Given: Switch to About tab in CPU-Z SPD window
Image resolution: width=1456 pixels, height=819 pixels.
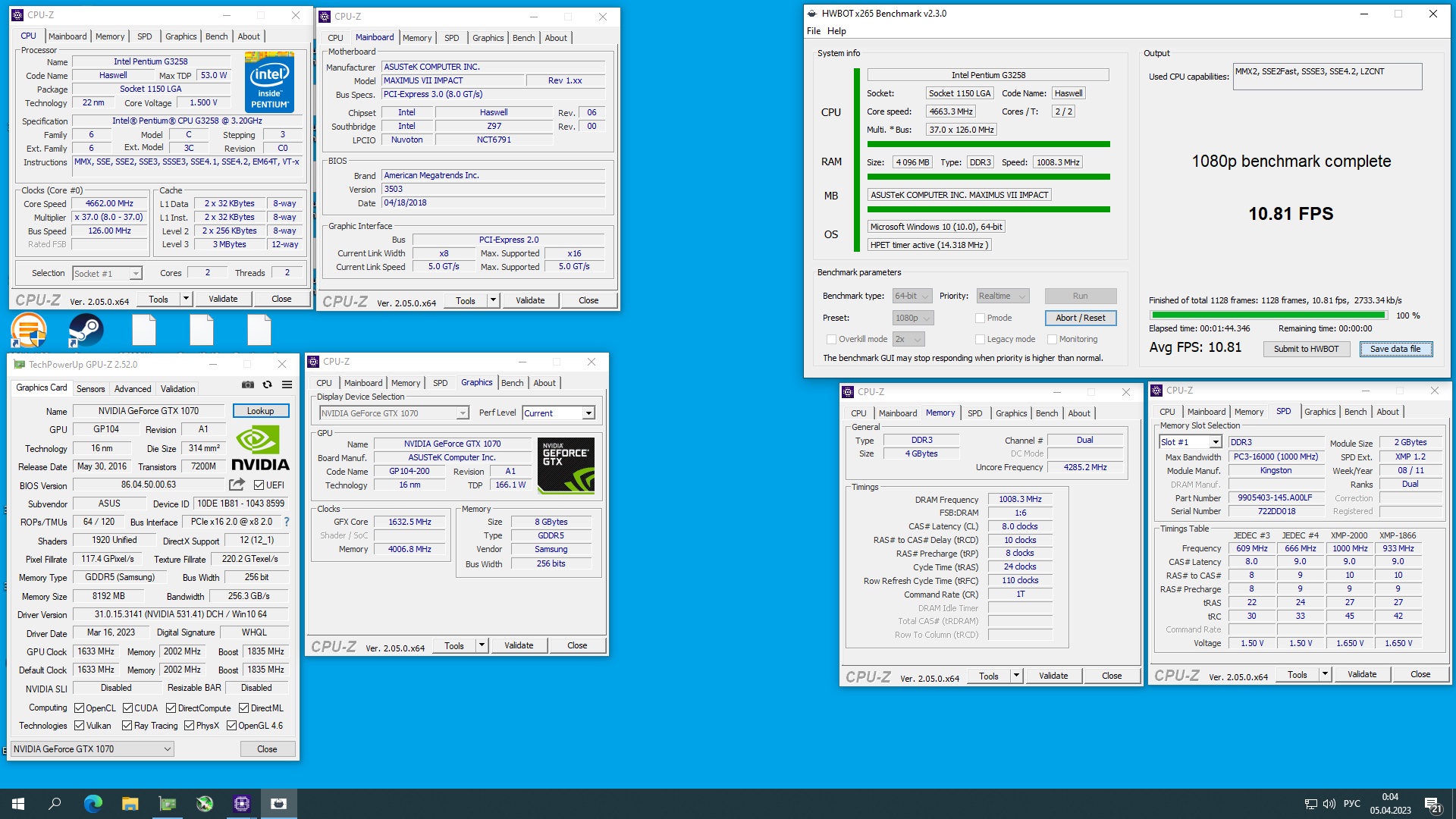Looking at the screenshot, I should tap(1388, 412).
